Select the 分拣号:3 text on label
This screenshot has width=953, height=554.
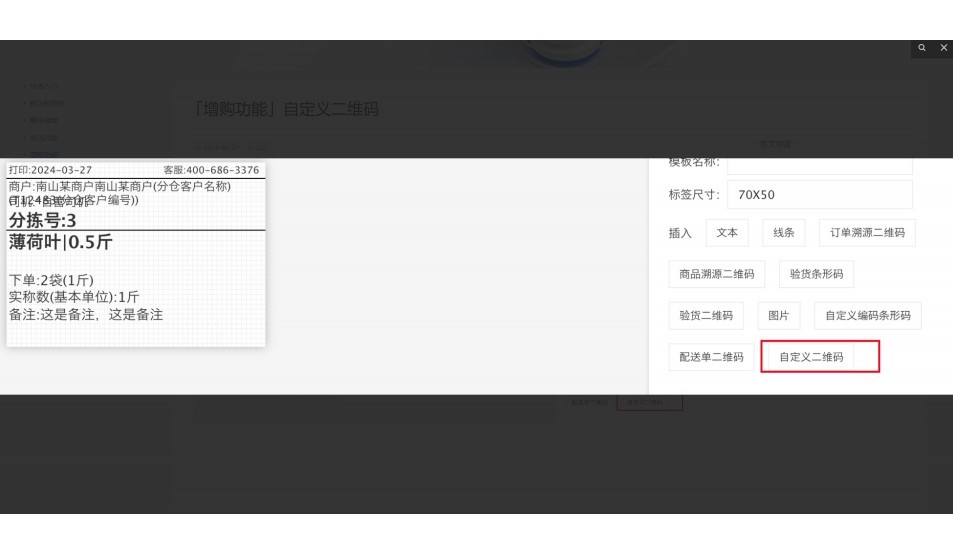click(x=43, y=220)
